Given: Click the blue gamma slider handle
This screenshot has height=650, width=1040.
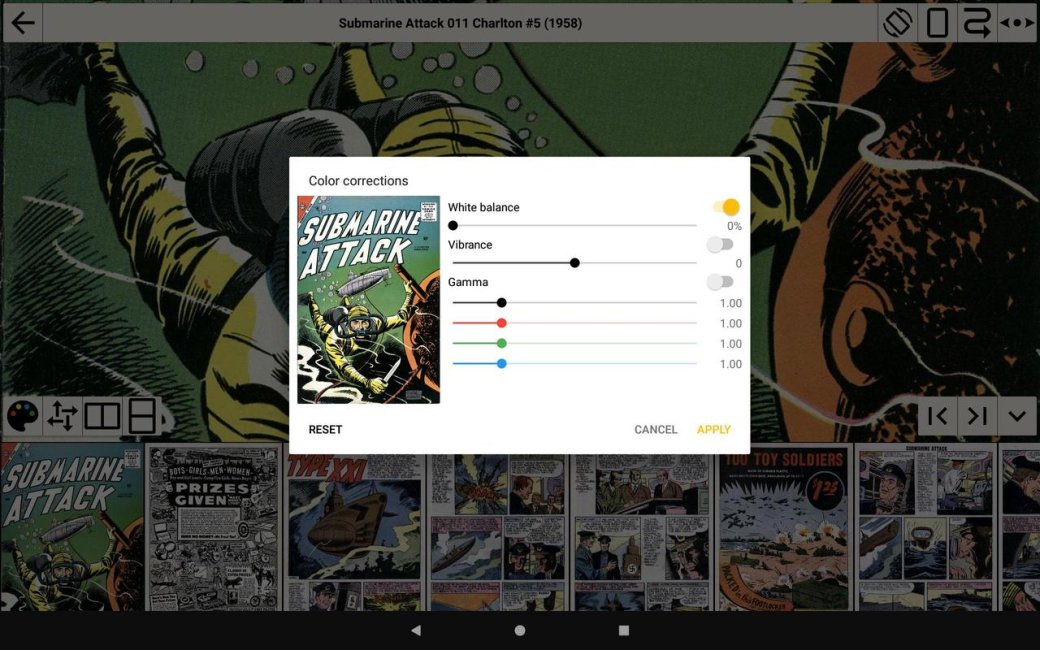Looking at the screenshot, I should click(x=501, y=363).
